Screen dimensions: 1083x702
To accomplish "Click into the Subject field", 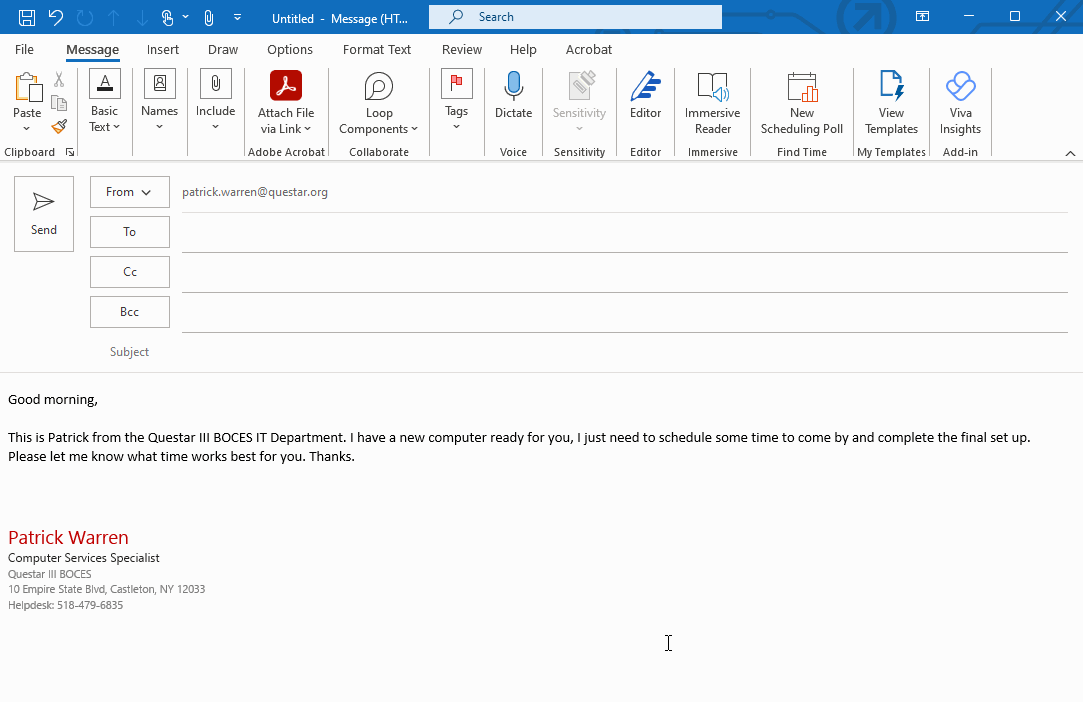I will (x=624, y=352).
